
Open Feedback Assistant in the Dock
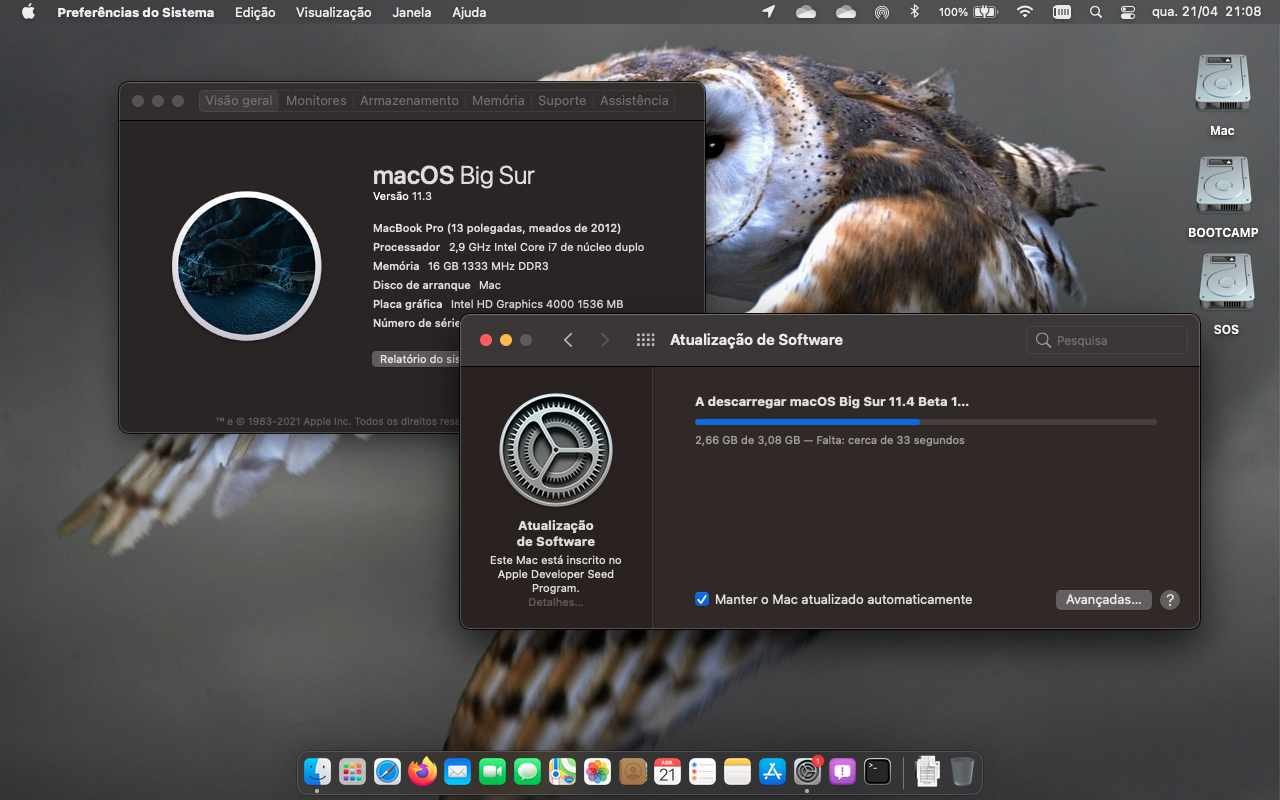[x=842, y=771]
